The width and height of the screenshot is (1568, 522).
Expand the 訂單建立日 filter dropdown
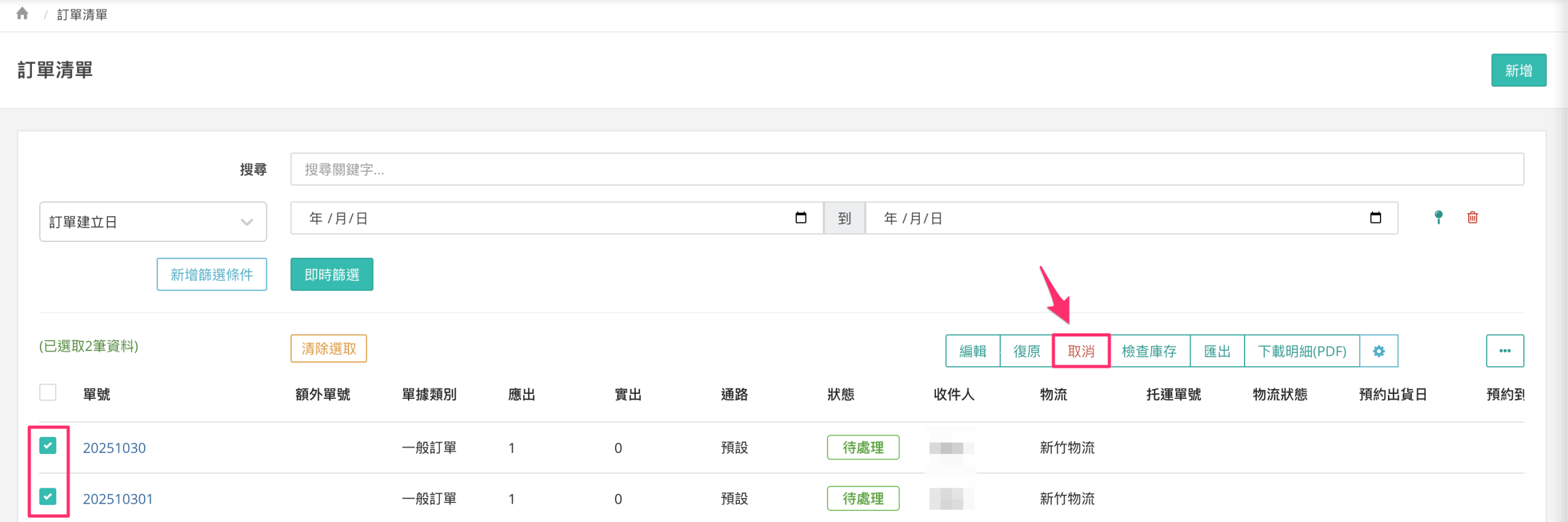click(153, 222)
